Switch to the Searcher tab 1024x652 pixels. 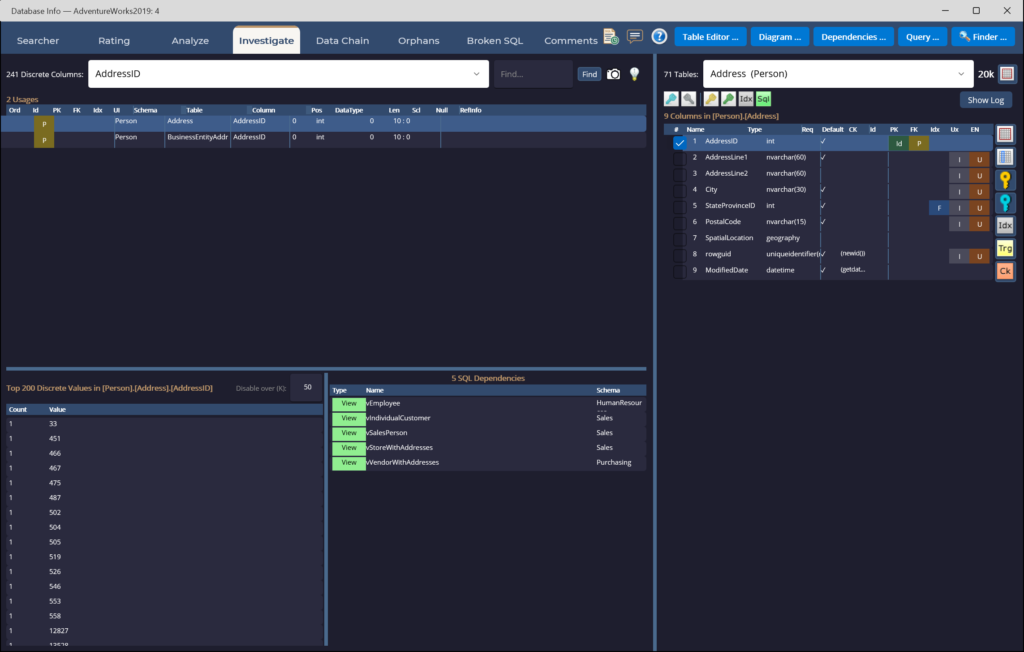(38, 41)
